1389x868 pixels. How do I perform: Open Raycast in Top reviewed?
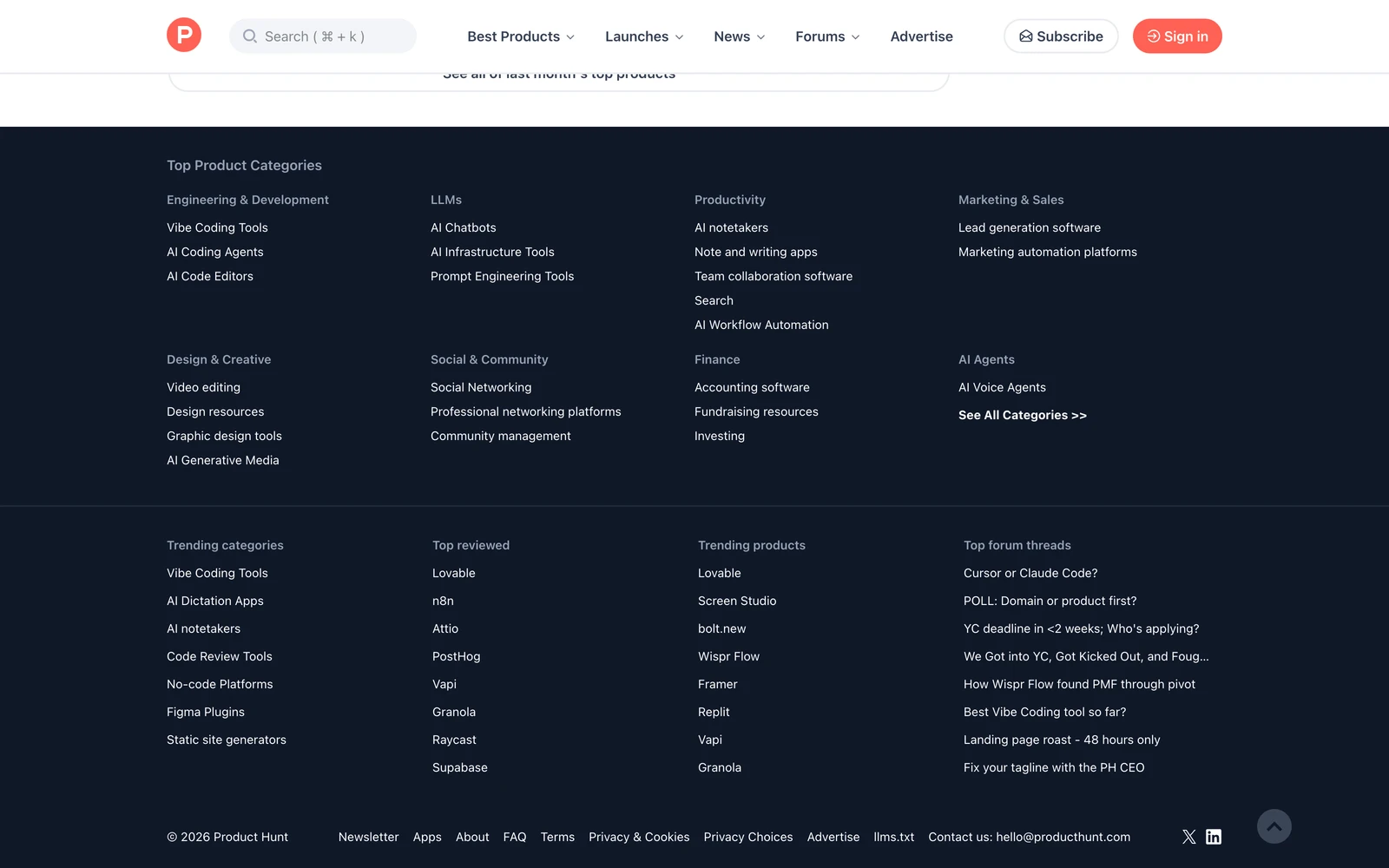[454, 740]
